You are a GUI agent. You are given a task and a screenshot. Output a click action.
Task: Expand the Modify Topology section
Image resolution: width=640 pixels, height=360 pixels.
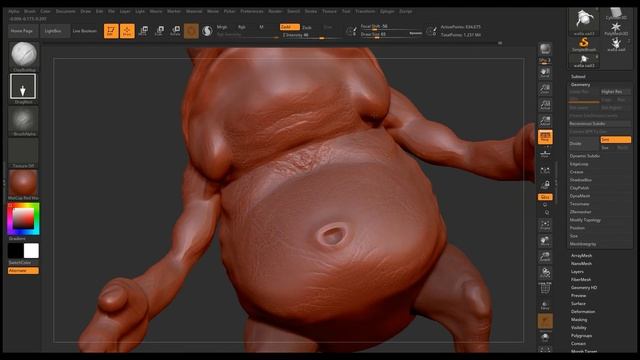(585, 220)
